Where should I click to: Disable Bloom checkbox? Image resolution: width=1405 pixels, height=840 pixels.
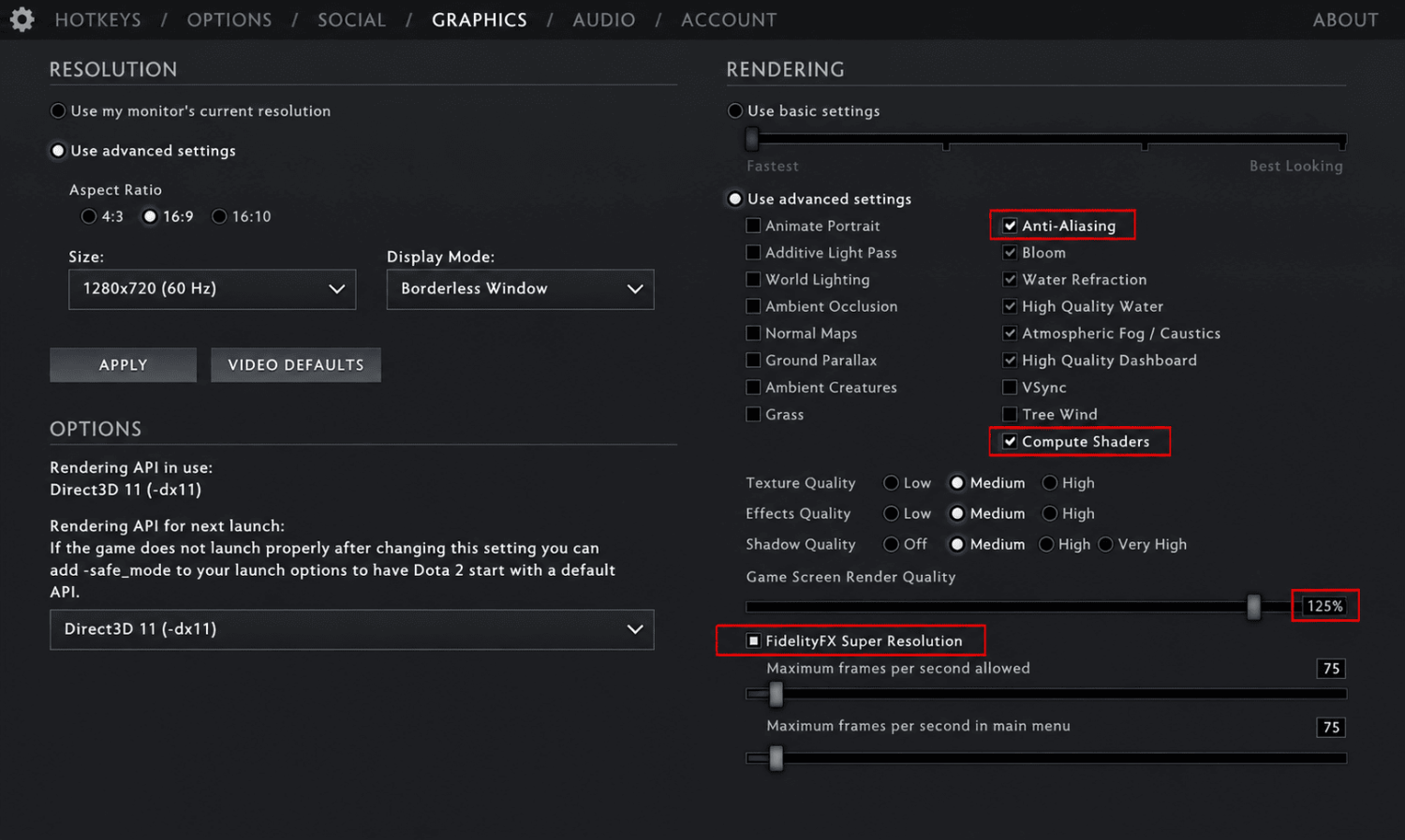coord(1010,253)
